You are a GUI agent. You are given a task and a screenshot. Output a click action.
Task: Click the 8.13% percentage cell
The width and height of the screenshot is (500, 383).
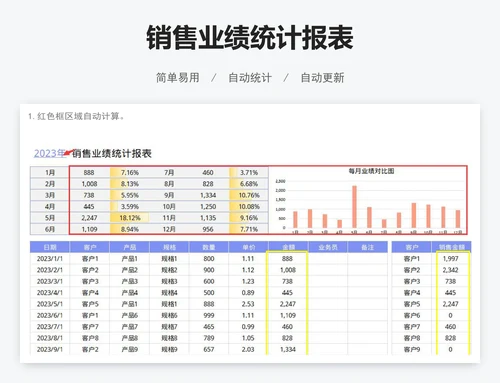130,184
